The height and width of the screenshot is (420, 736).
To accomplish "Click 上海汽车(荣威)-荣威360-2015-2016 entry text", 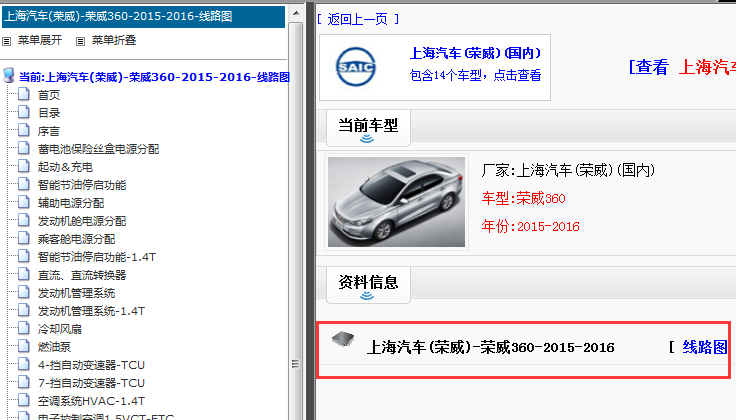I will point(491,347).
